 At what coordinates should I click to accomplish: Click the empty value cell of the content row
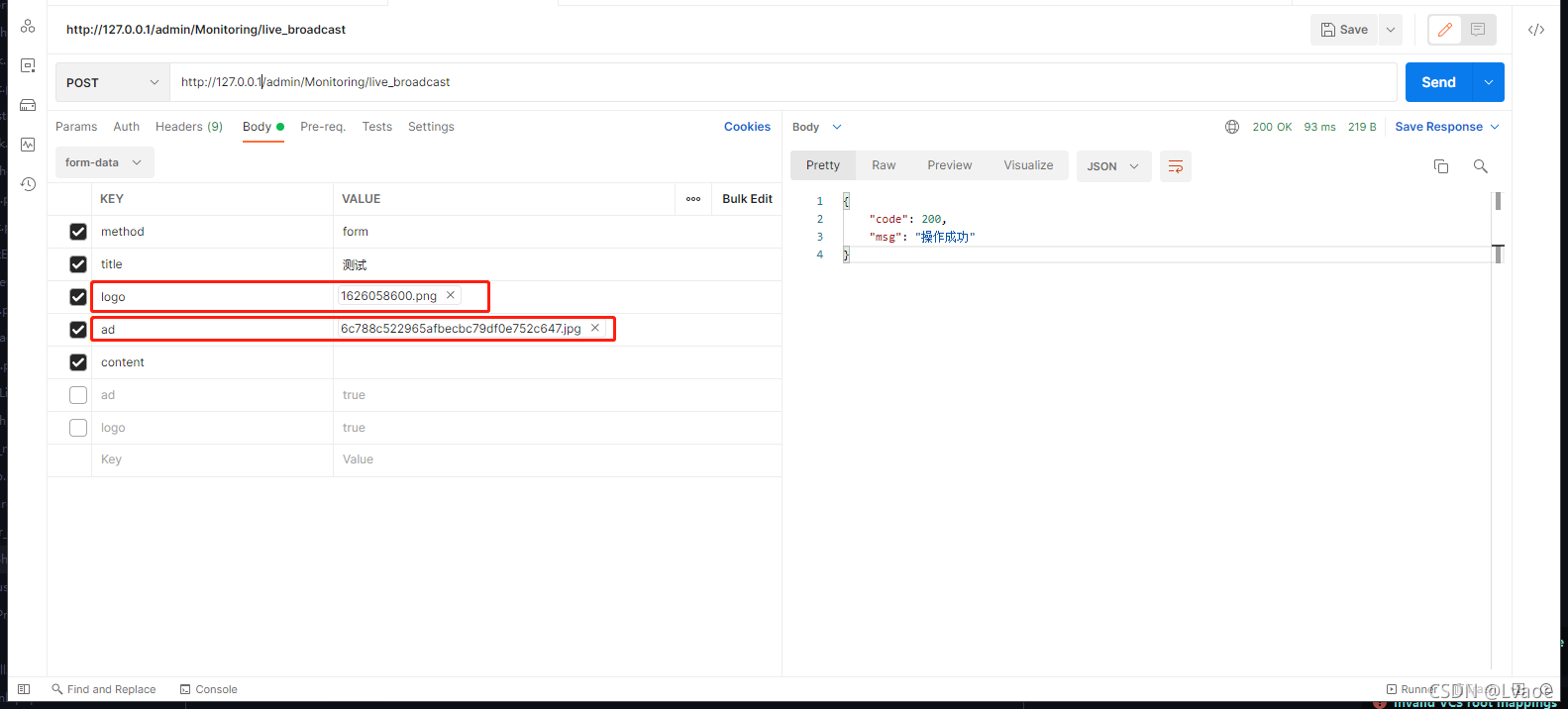pyautogui.click(x=557, y=362)
